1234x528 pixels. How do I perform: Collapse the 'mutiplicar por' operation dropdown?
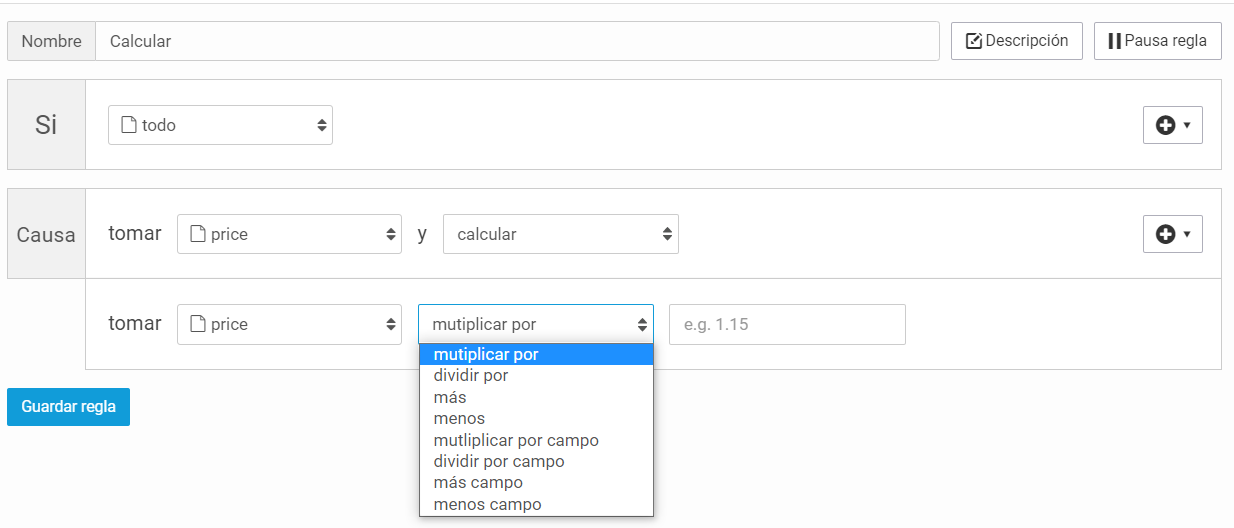coord(535,324)
